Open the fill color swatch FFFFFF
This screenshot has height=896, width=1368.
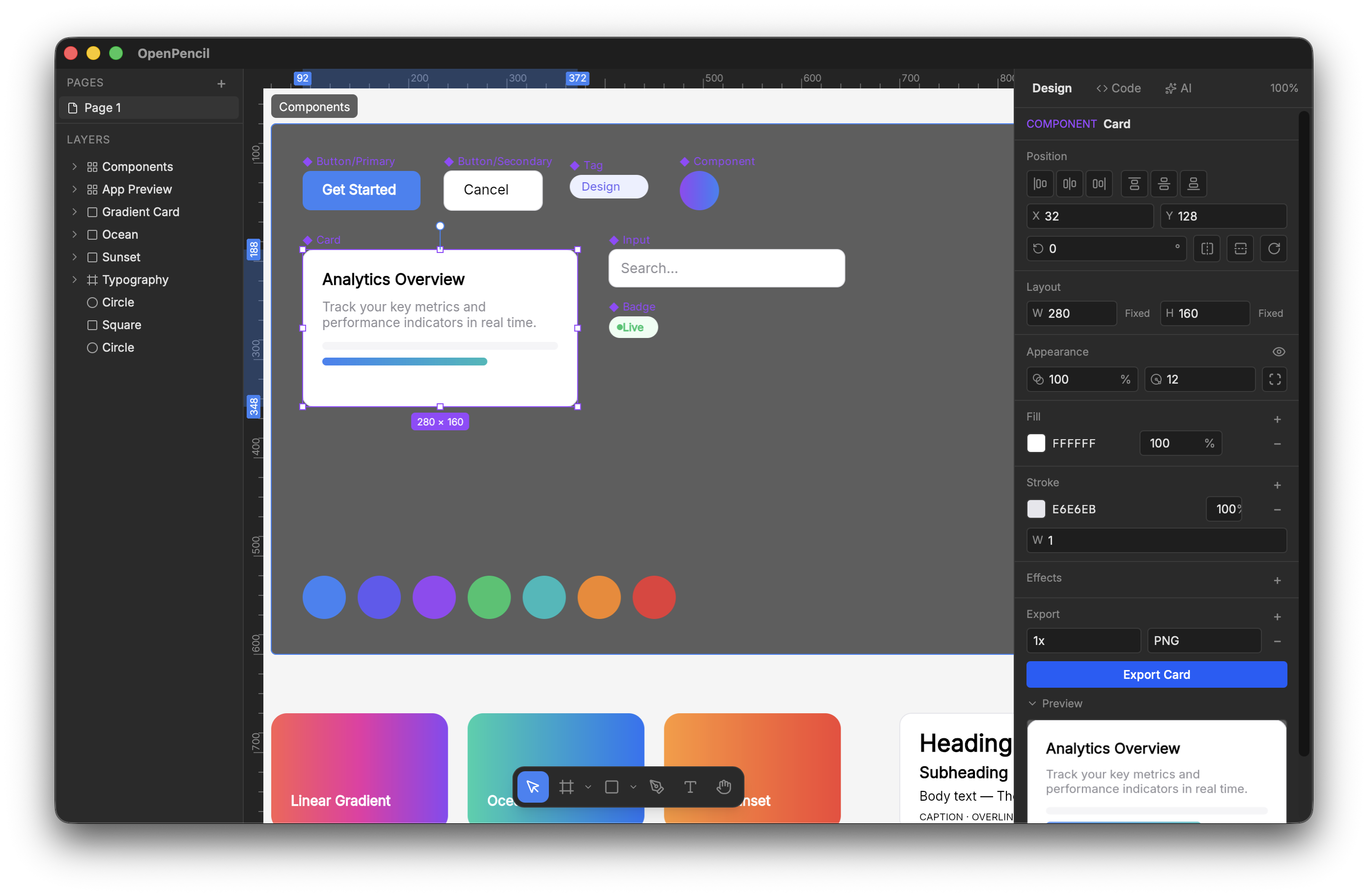click(1036, 443)
